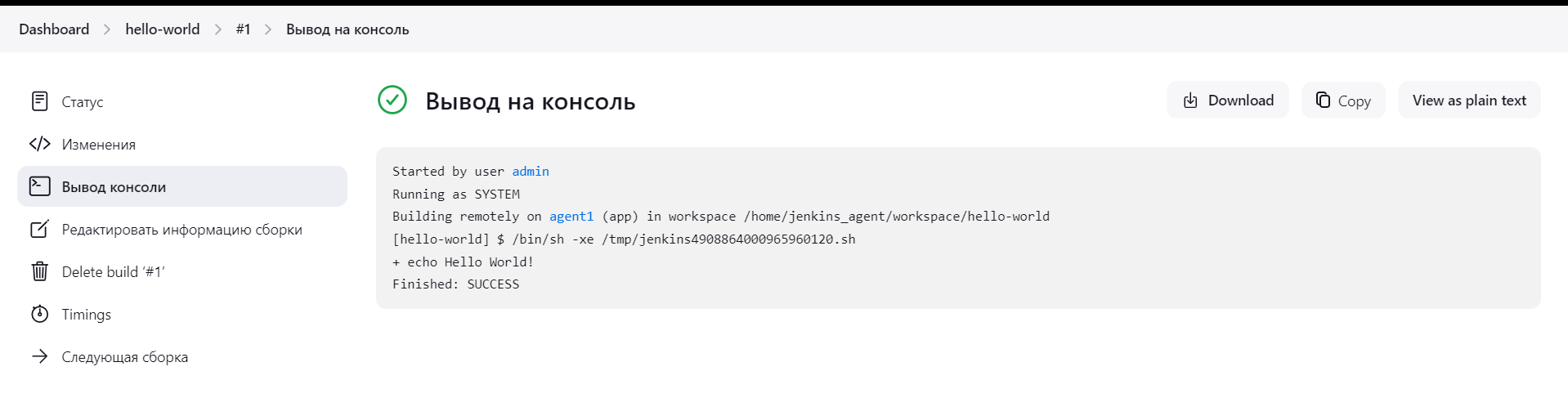Open View as plain text
This screenshot has width=1568, height=407.
pyautogui.click(x=1469, y=100)
